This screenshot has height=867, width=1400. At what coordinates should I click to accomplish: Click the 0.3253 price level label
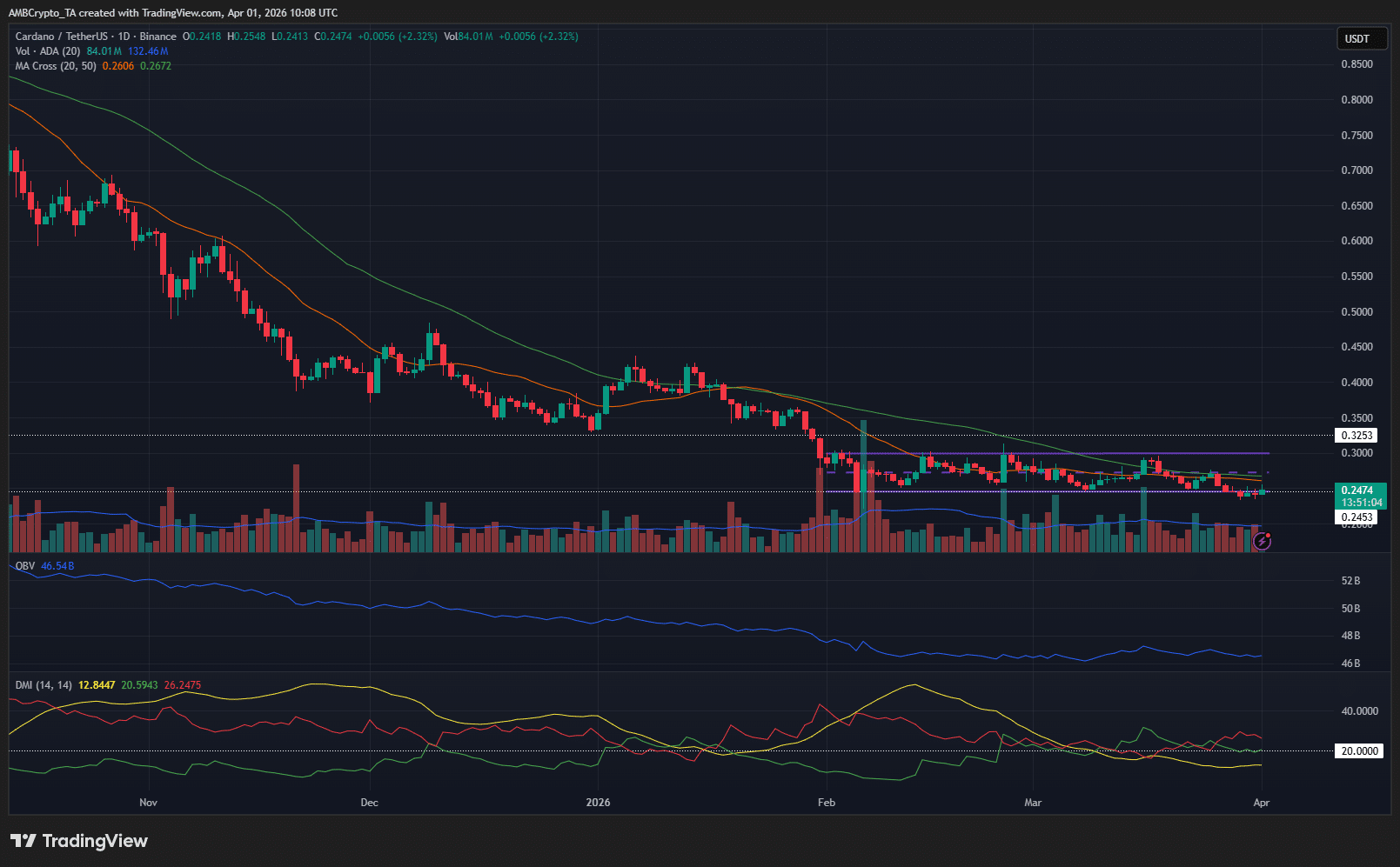coord(1356,436)
